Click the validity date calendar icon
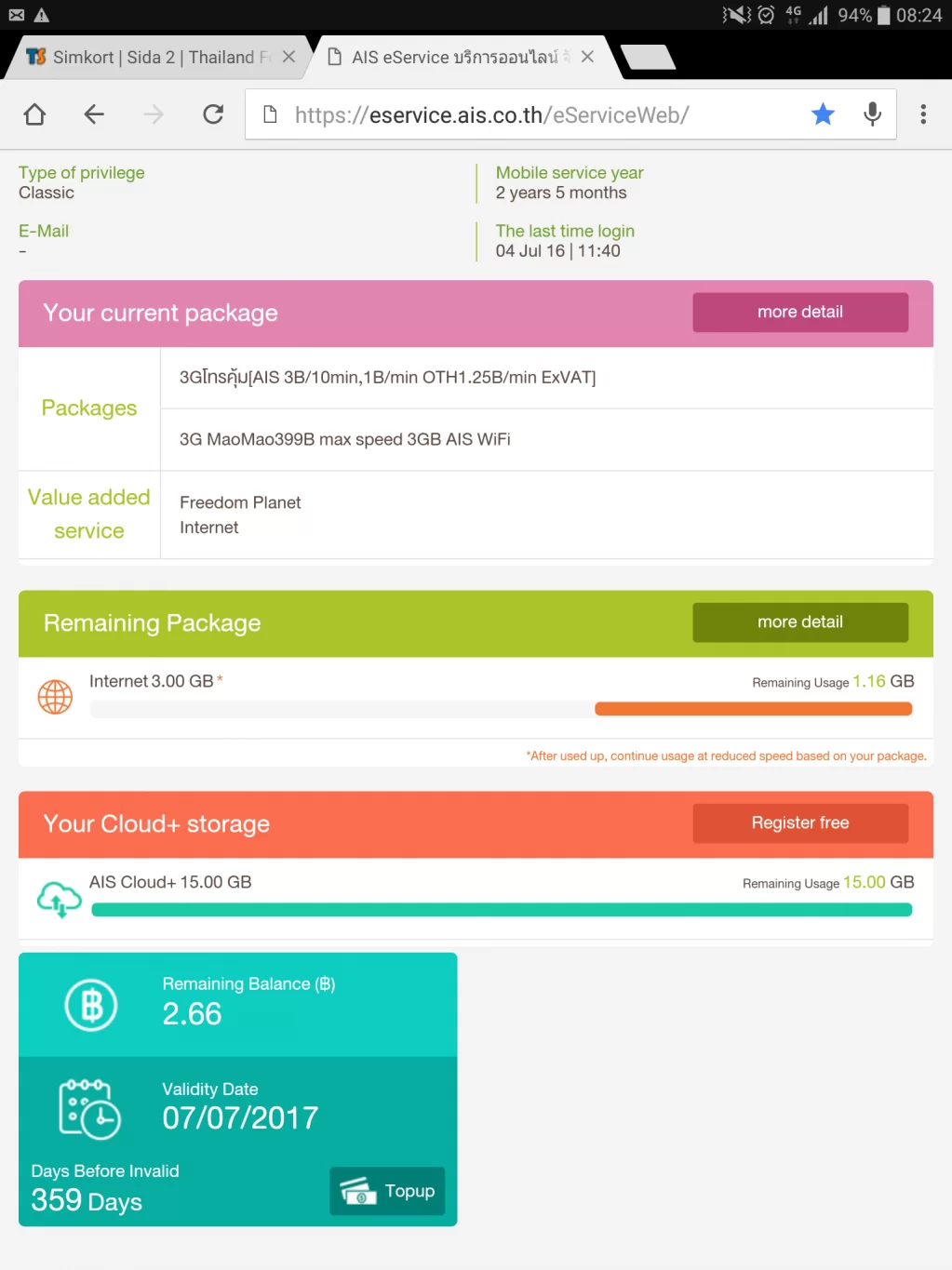952x1270 pixels. point(89,1108)
